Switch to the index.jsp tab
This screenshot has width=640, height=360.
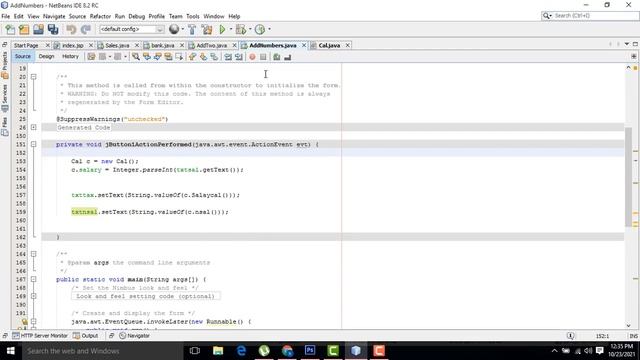[x=72, y=45]
